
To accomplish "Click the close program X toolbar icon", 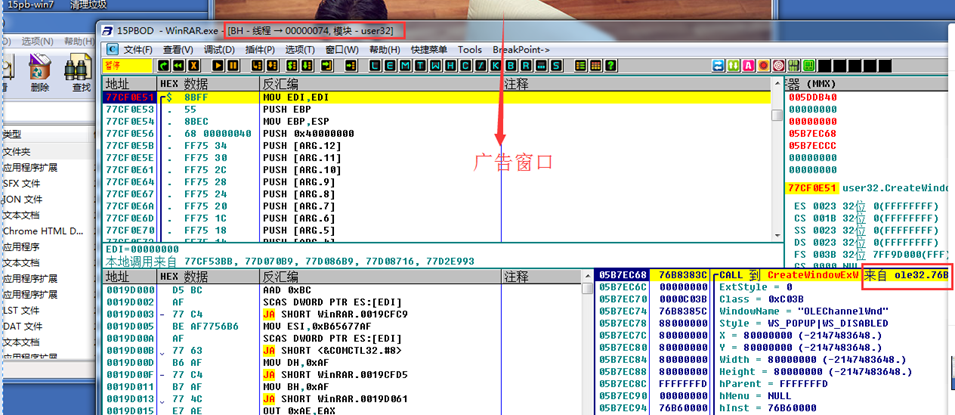I will click(x=194, y=65).
